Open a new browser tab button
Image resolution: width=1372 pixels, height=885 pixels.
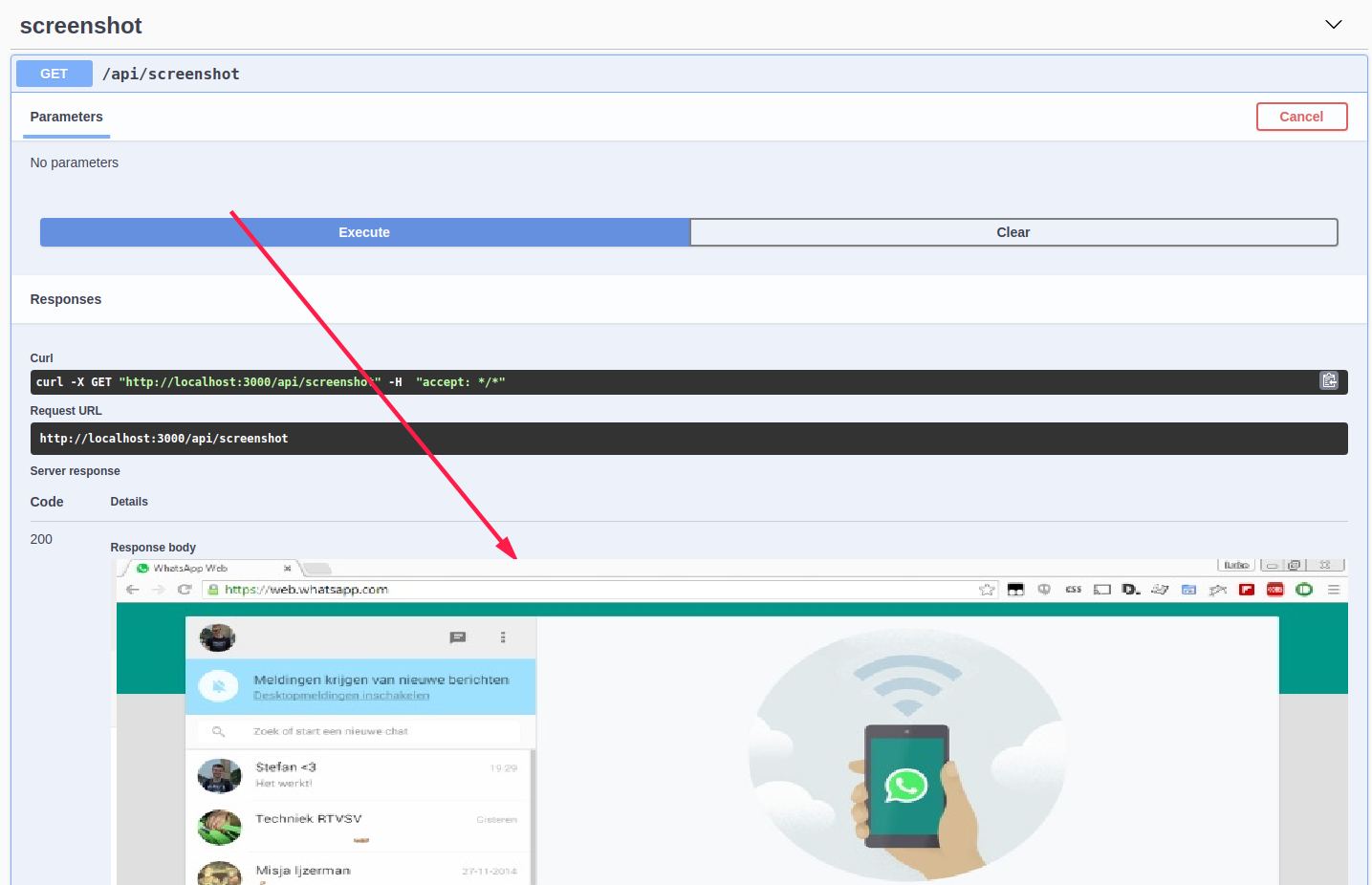click(x=317, y=569)
